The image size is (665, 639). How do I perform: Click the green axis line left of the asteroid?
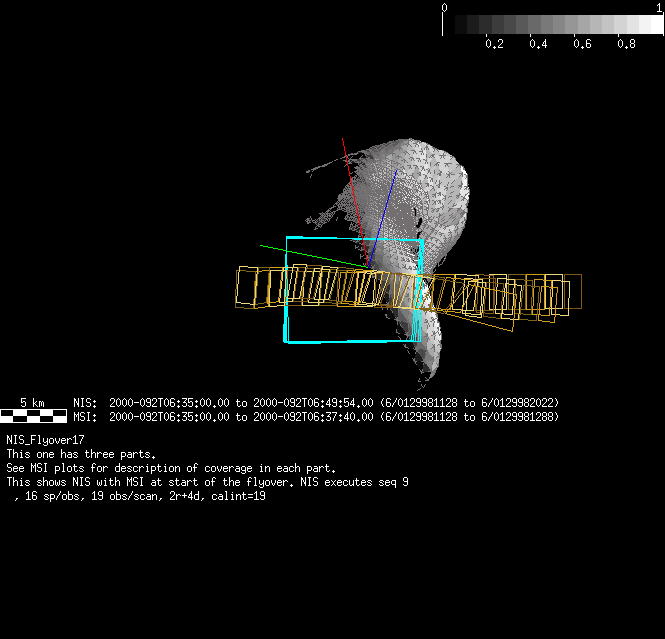[x=300, y=253]
